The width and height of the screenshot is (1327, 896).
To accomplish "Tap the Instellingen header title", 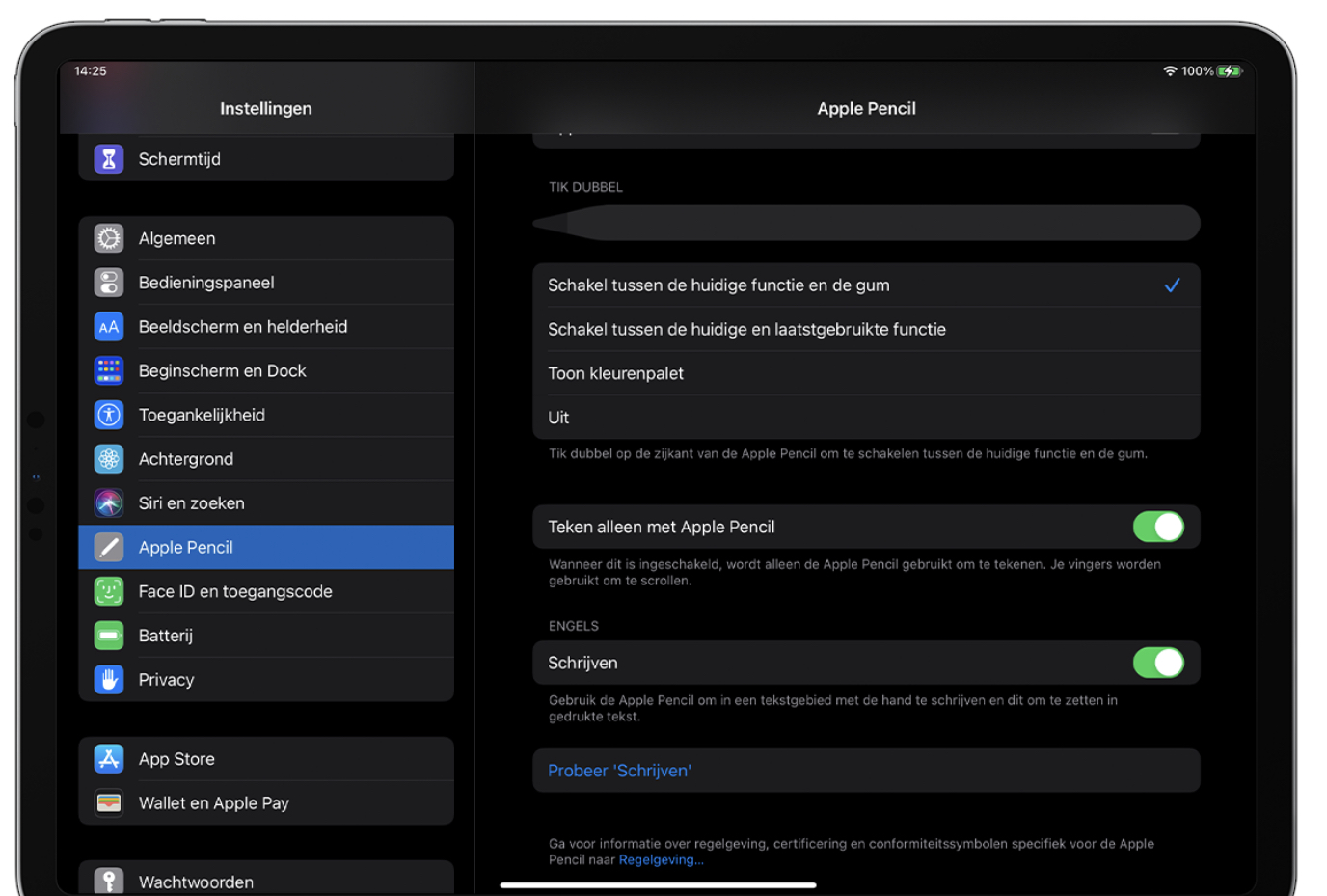I will [x=266, y=109].
